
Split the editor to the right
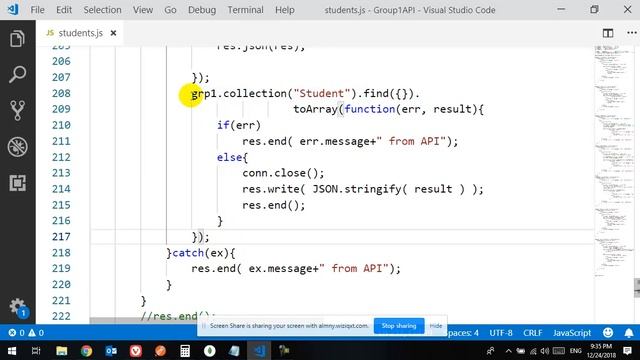point(608,33)
